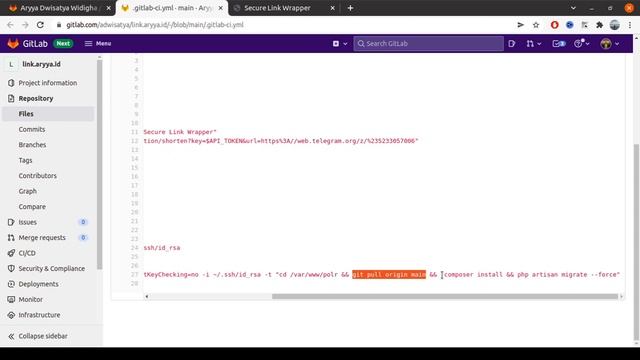Click the Repository sidebar item
Screen dimensions: 640x360
pyautogui.click(x=36, y=98)
